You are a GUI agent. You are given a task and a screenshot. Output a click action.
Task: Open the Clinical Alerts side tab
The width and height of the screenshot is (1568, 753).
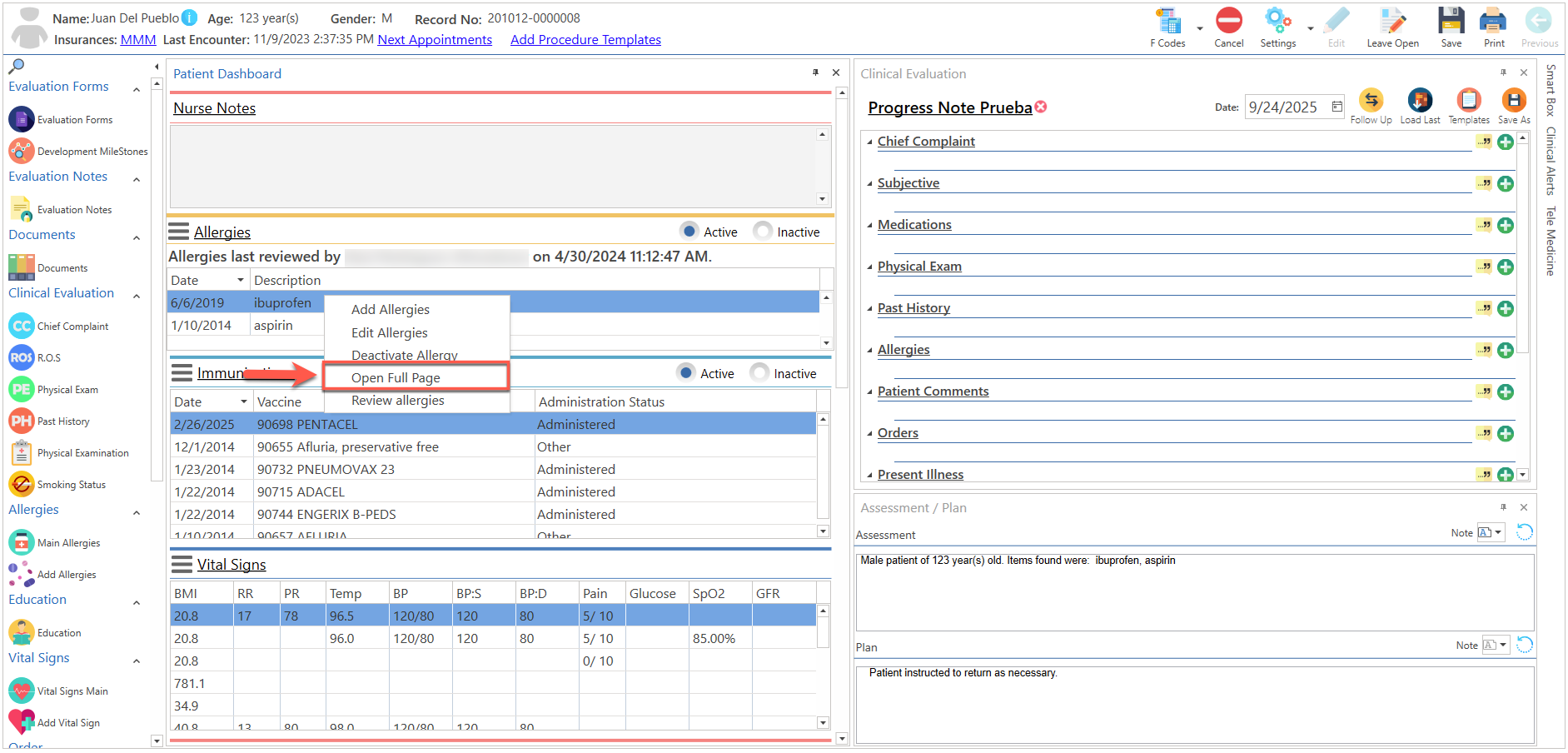(x=1551, y=161)
